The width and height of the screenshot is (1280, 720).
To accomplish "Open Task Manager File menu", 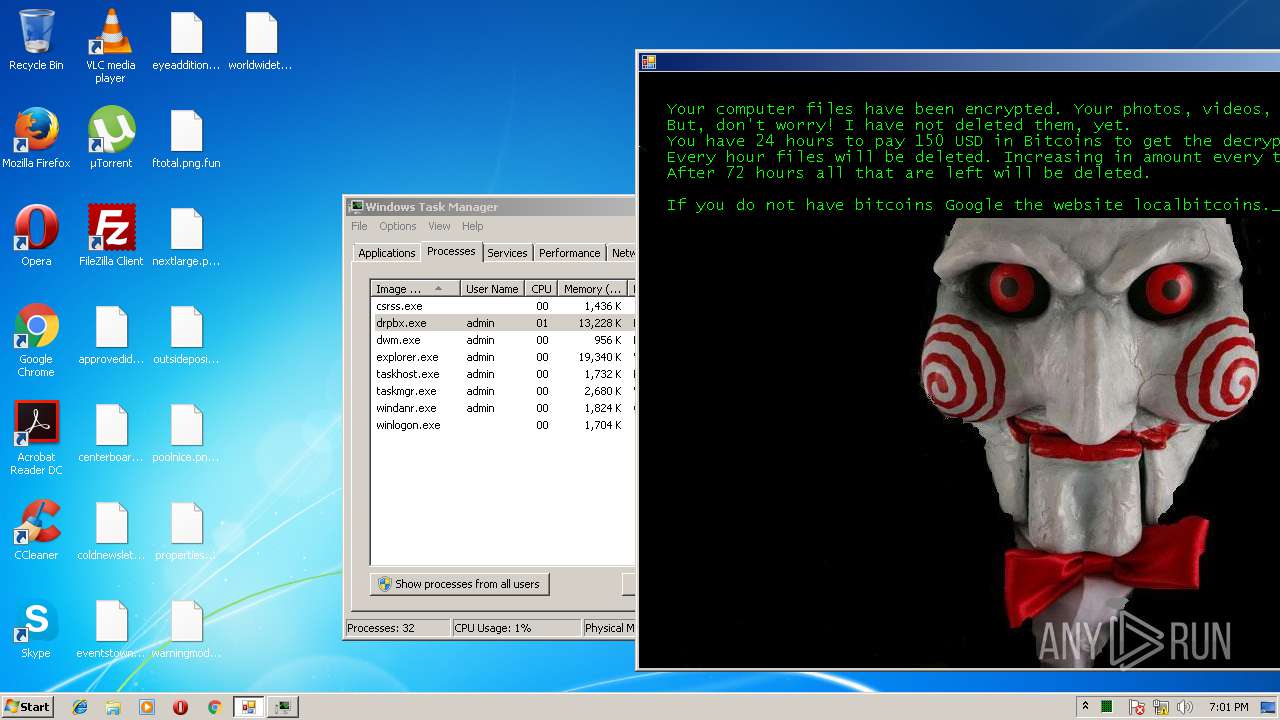I will pyautogui.click(x=359, y=226).
